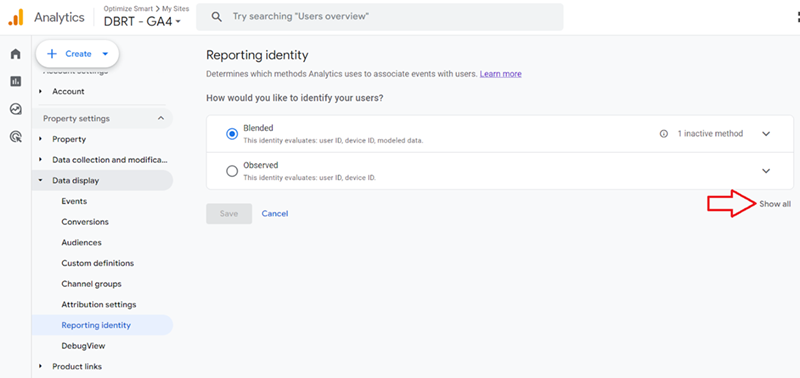Open the Reports bar chart icon
This screenshot has height=378, width=800.
point(16,81)
